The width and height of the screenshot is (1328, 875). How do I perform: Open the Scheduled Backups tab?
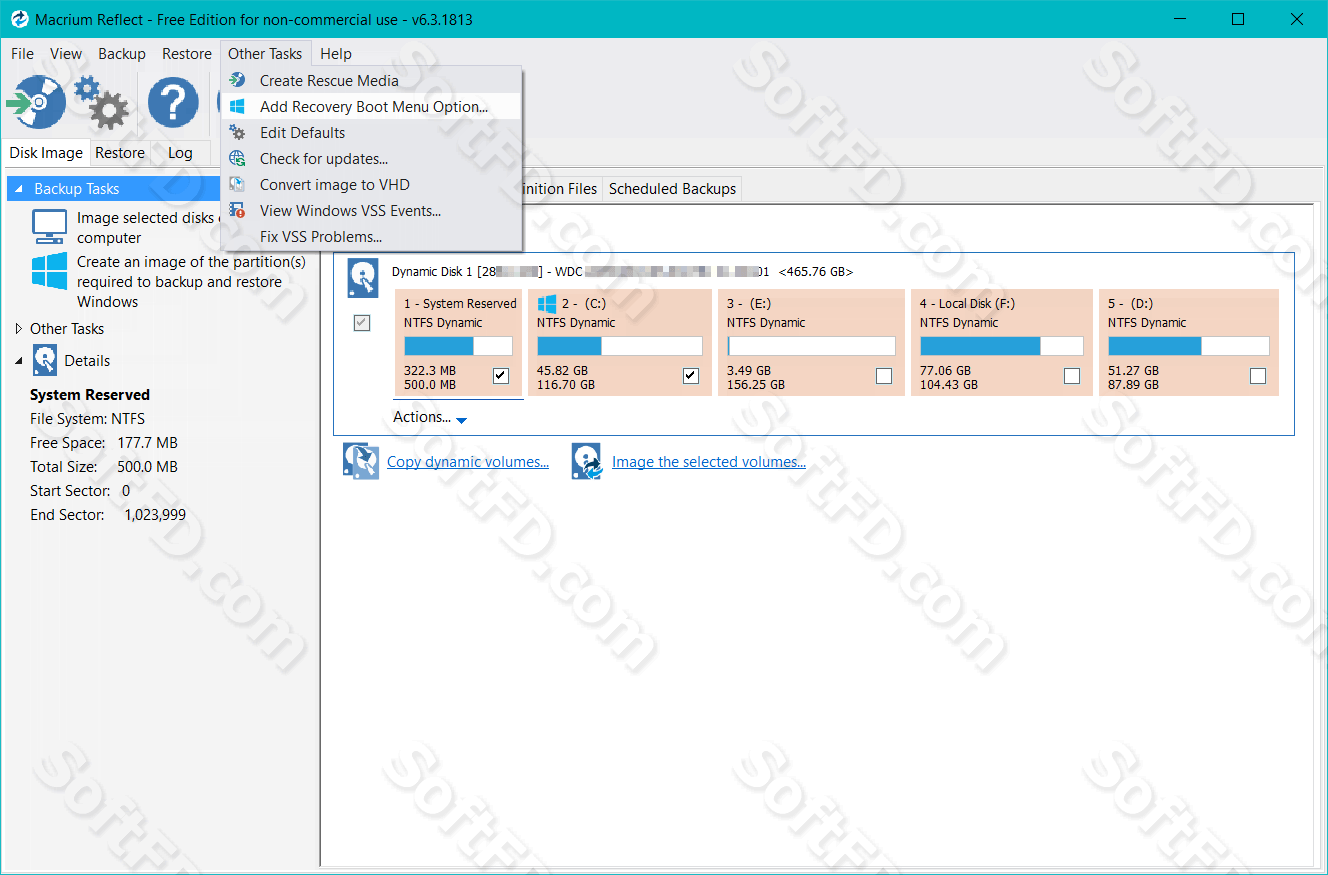pos(672,188)
